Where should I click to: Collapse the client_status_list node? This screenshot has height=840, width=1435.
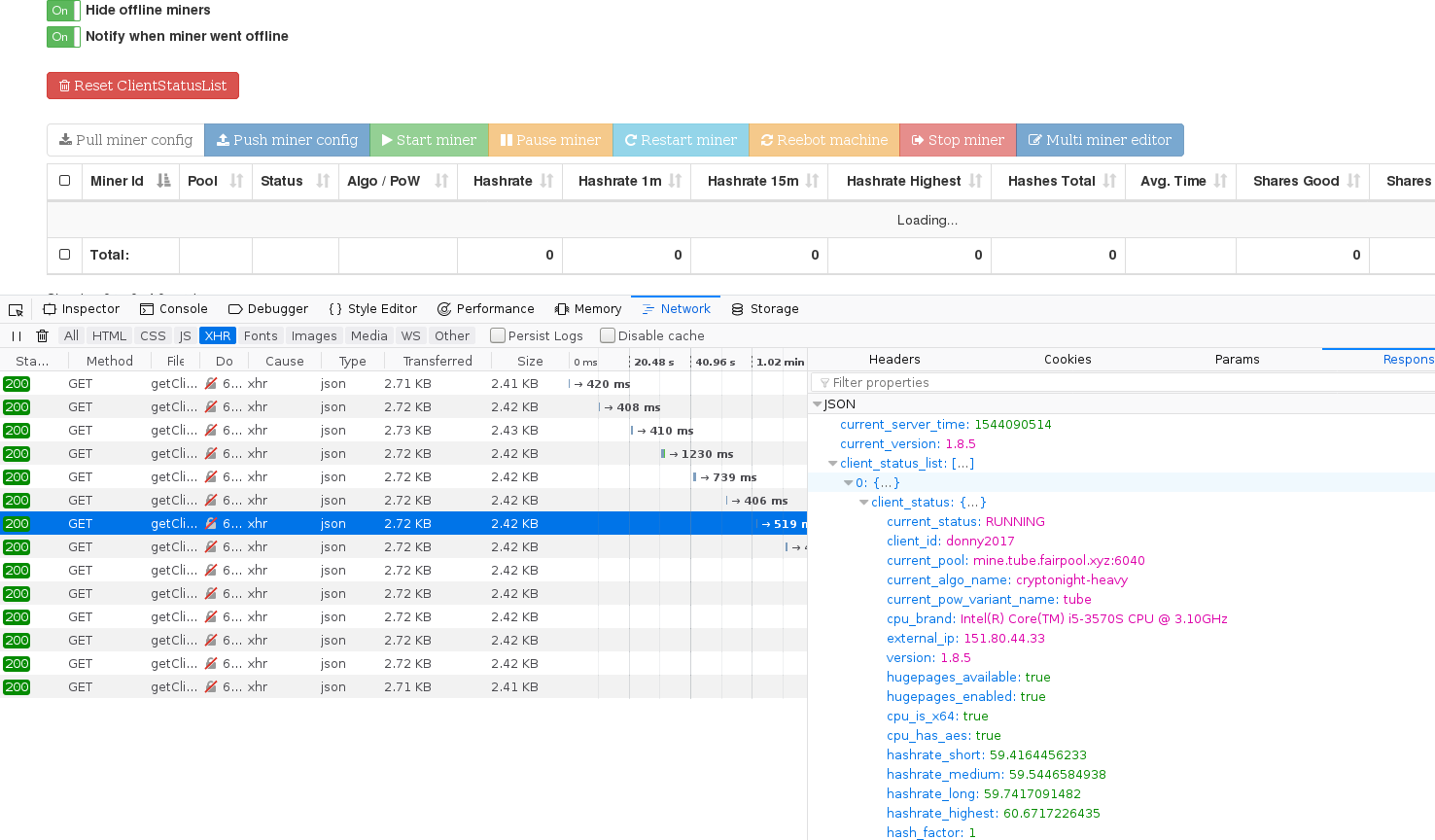[833, 464]
